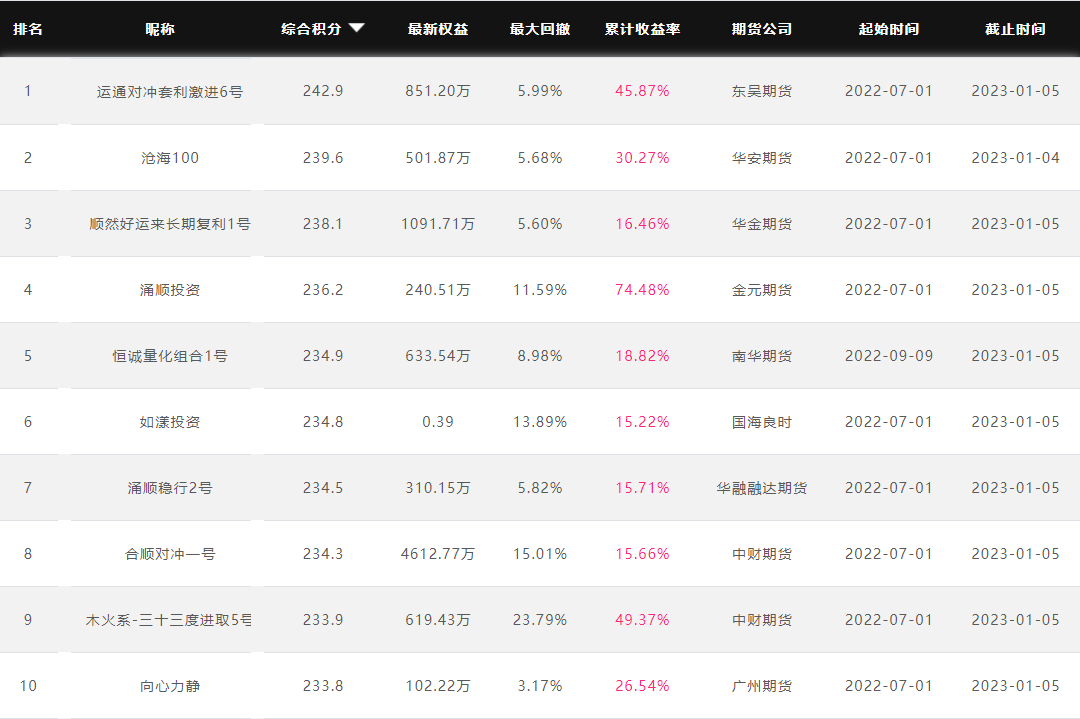Sort by 综合积分 column header
This screenshot has height=719, width=1080.
[311, 29]
